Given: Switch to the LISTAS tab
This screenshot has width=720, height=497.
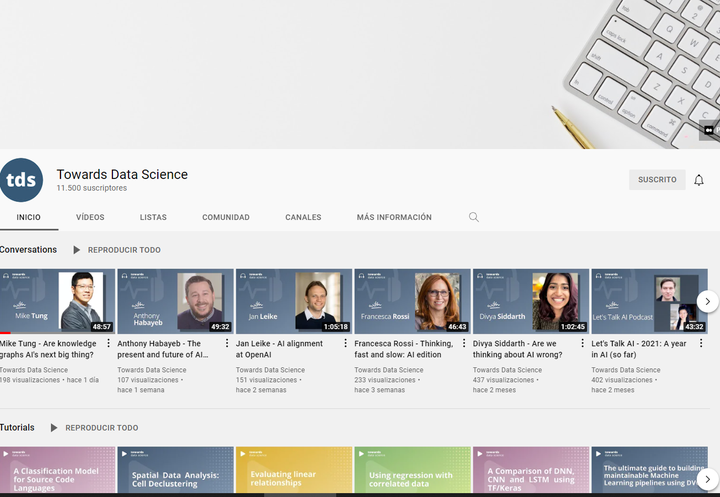Looking at the screenshot, I should [x=153, y=217].
